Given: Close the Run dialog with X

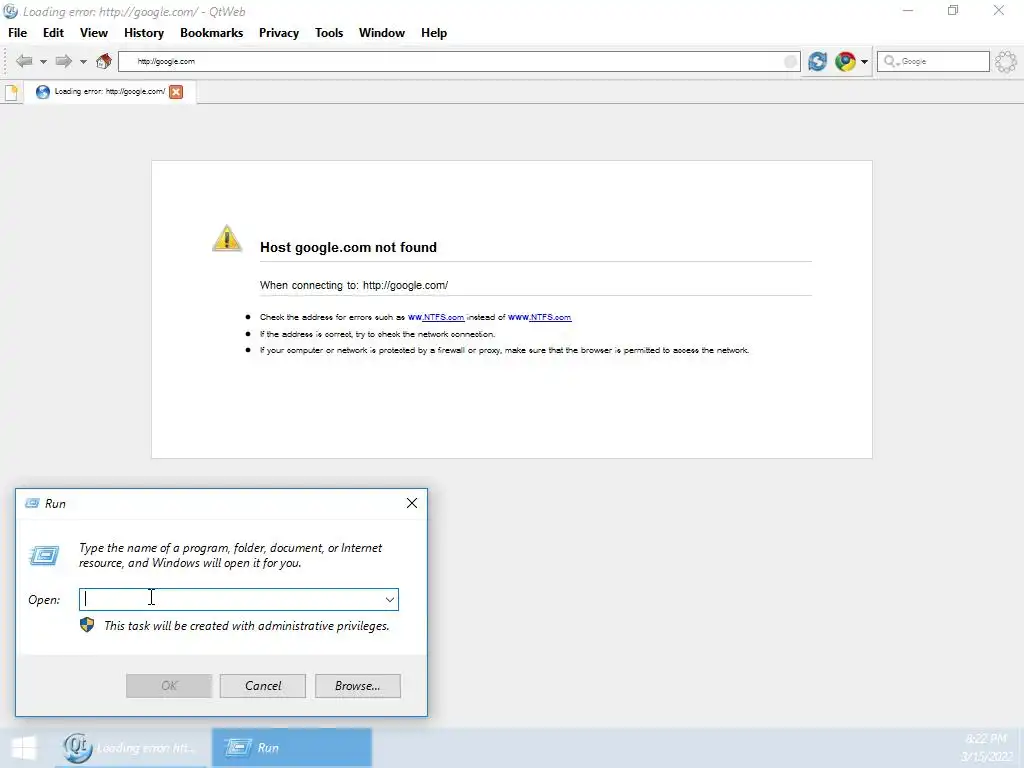Looking at the screenshot, I should pos(412,503).
